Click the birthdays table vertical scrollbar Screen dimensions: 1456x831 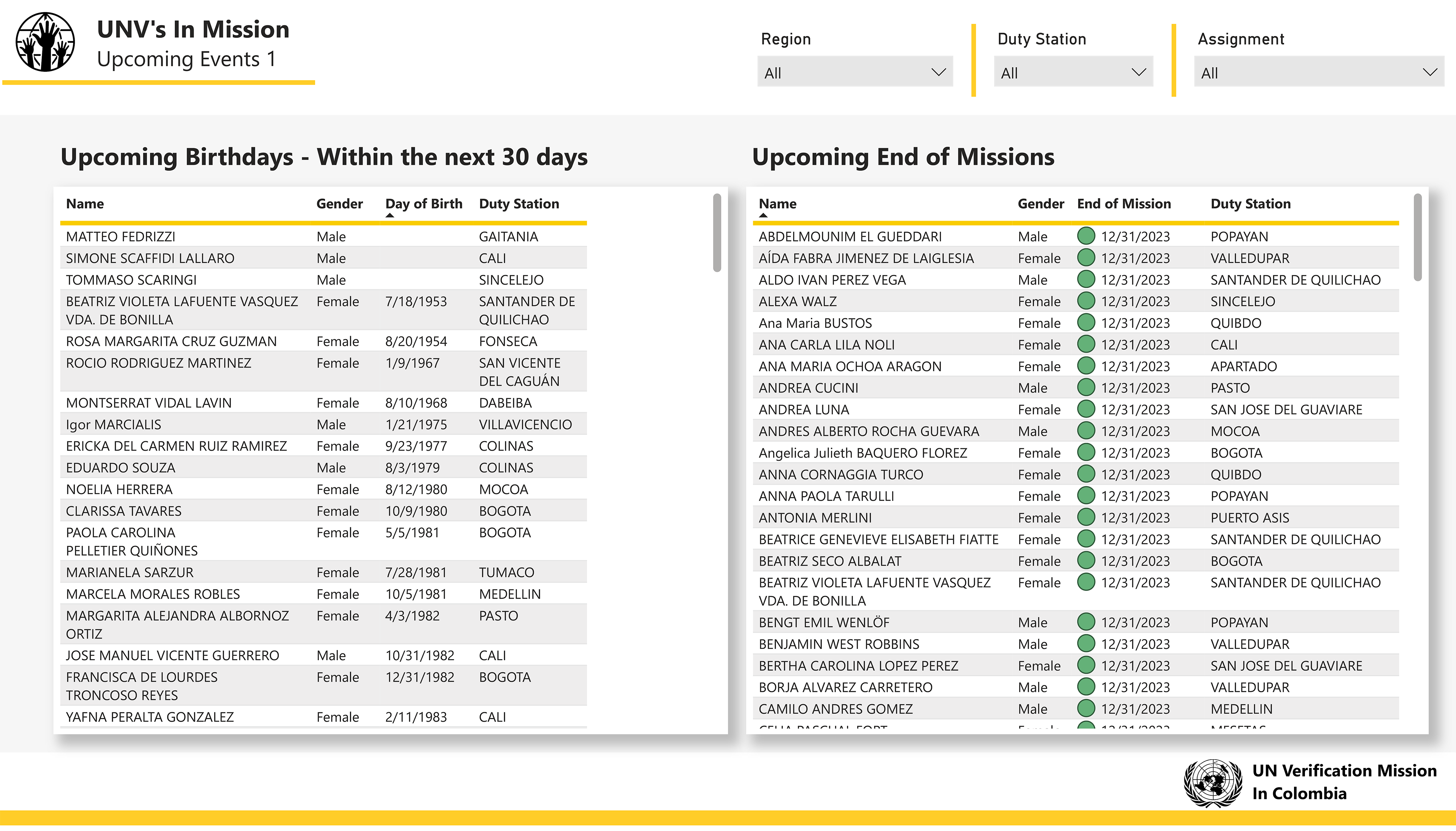pyautogui.click(x=717, y=233)
